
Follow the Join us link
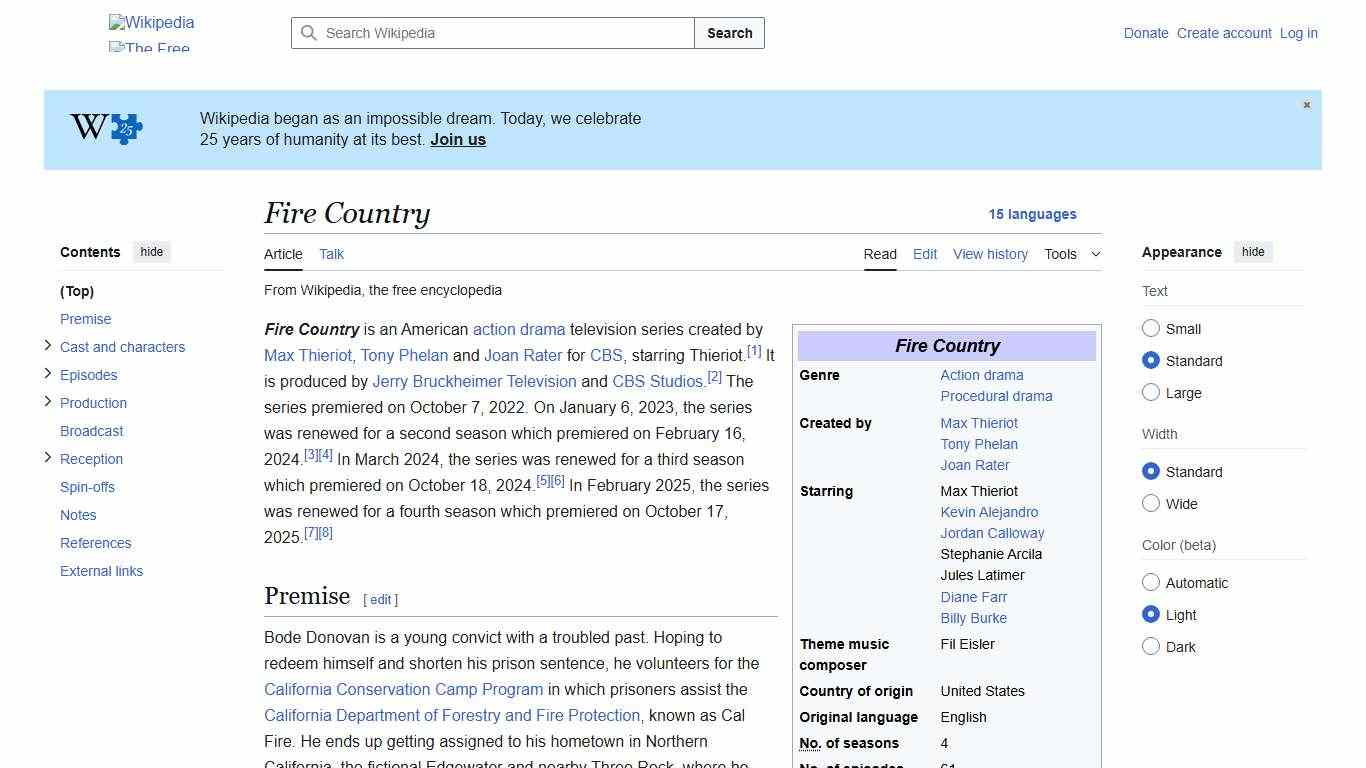click(457, 139)
